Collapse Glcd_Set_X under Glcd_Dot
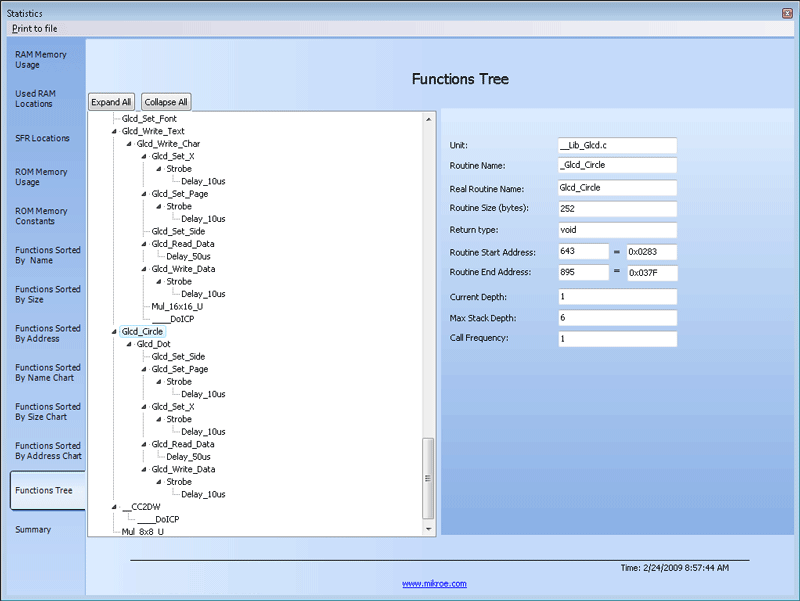The image size is (800, 601). pos(144,407)
